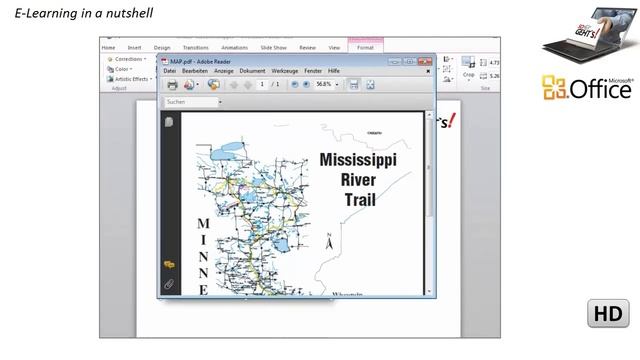
Task: Expand the Corrections dropdown arrow
Action: 145,59
